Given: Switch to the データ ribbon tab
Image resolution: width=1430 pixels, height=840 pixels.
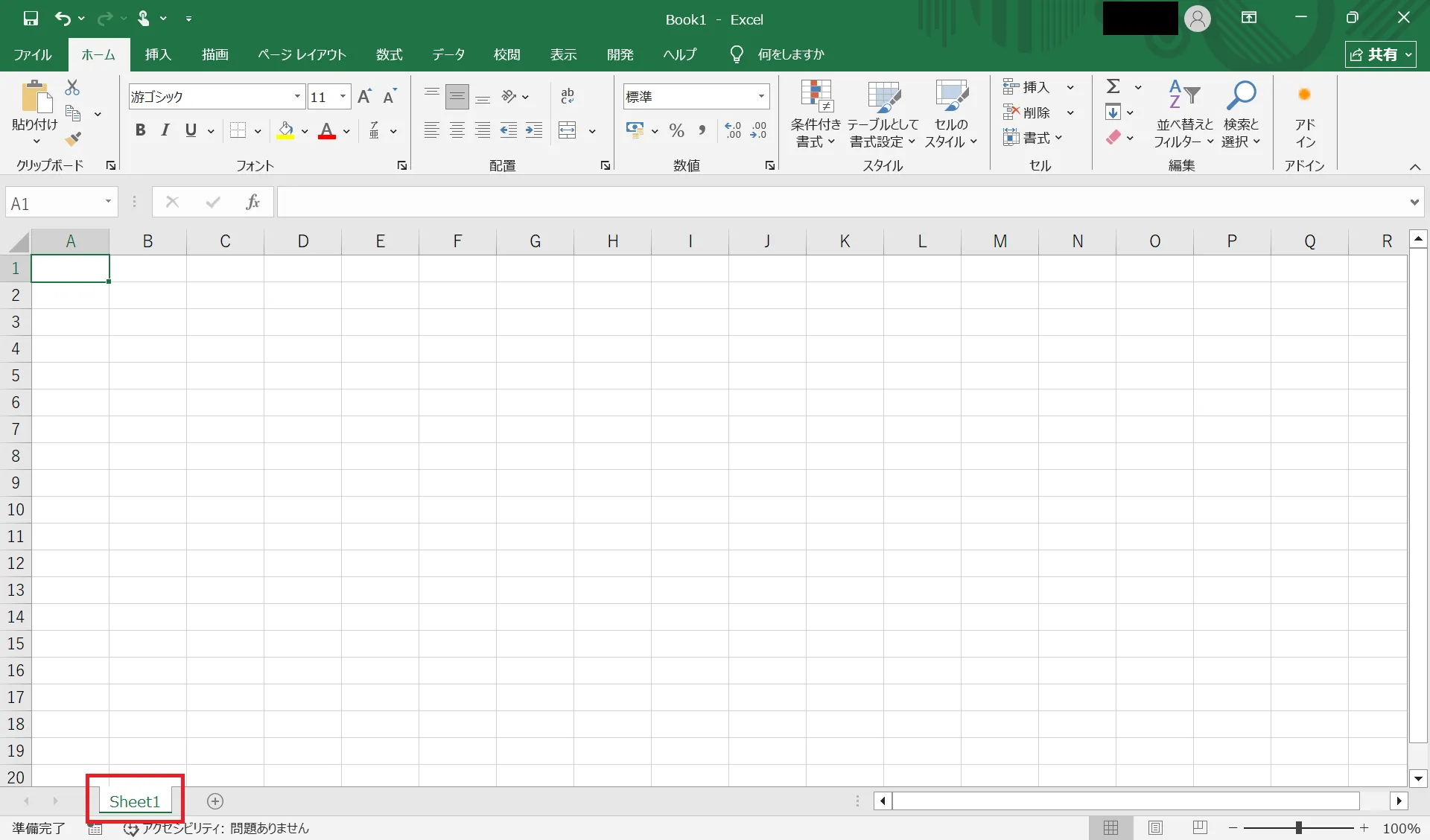Looking at the screenshot, I should tap(448, 54).
